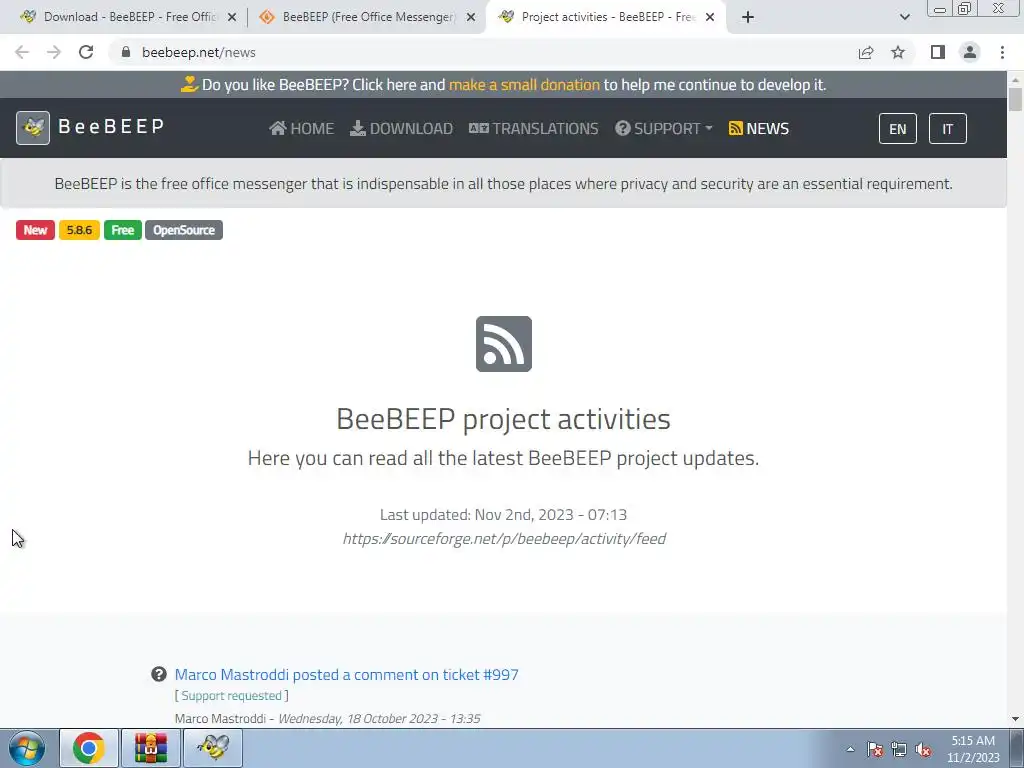
Task: Switch site language to EN
Action: point(898,129)
